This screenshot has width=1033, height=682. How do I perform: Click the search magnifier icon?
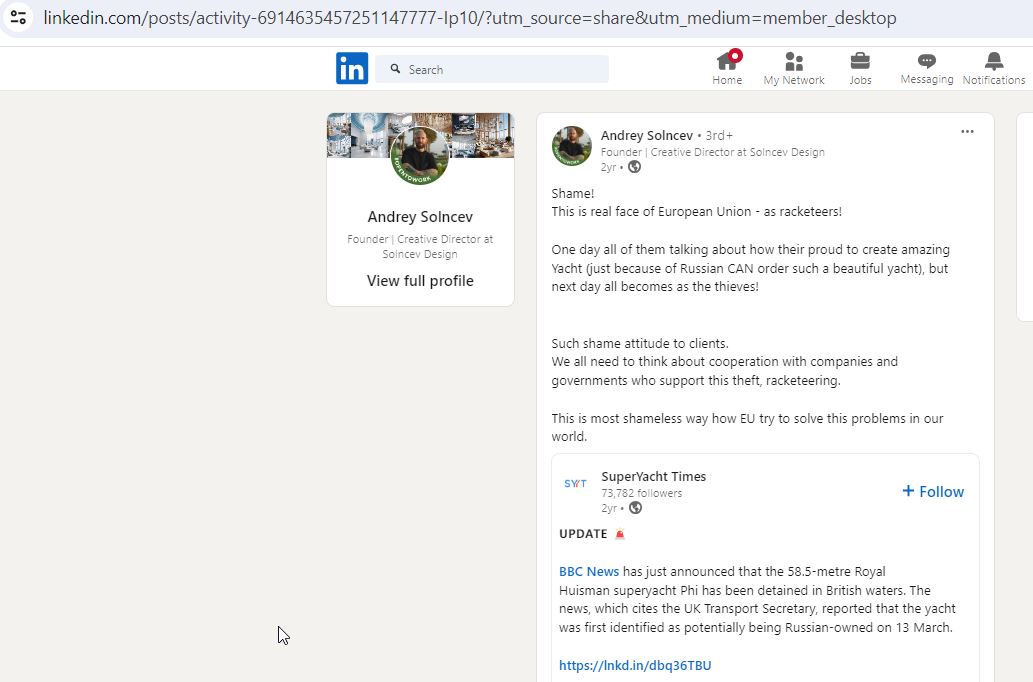click(x=395, y=69)
